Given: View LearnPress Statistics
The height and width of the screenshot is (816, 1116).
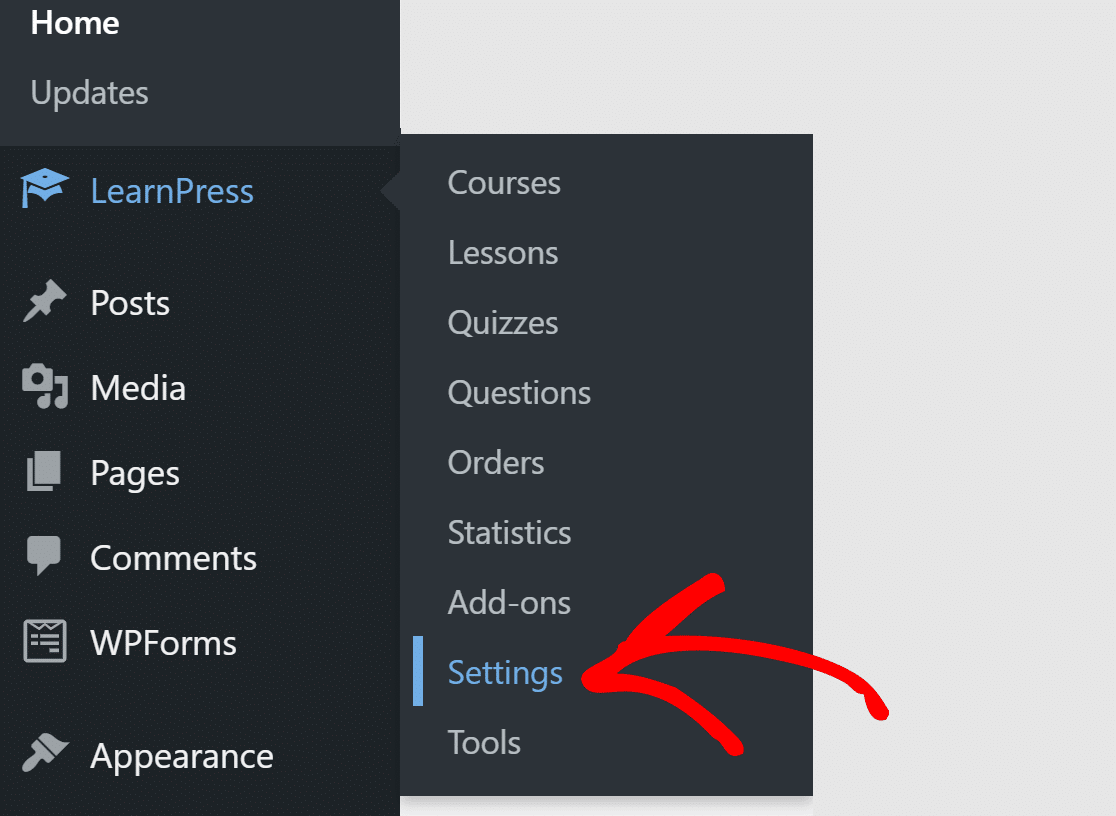Looking at the screenshot, I should [510, 532].
